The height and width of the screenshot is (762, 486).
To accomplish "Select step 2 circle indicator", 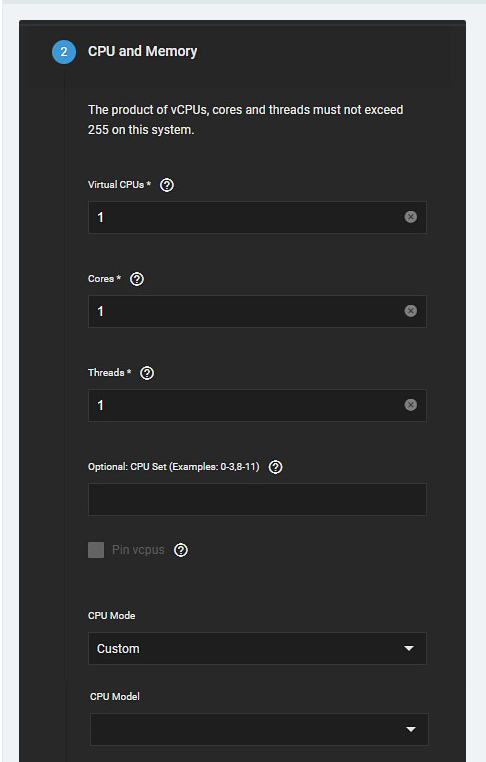I will click(64, 52).
